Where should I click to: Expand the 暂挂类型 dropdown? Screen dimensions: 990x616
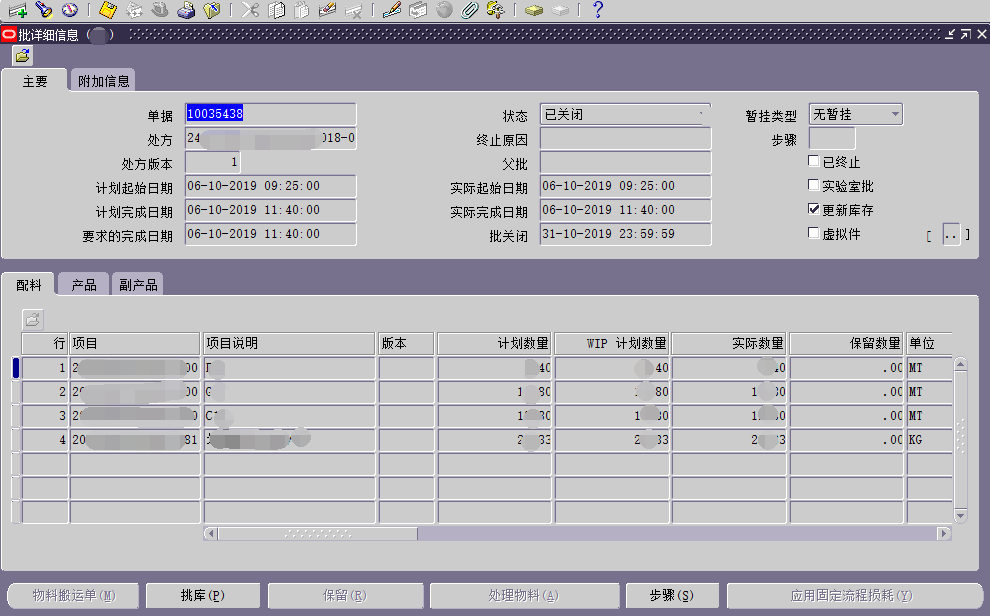(894, 114)
